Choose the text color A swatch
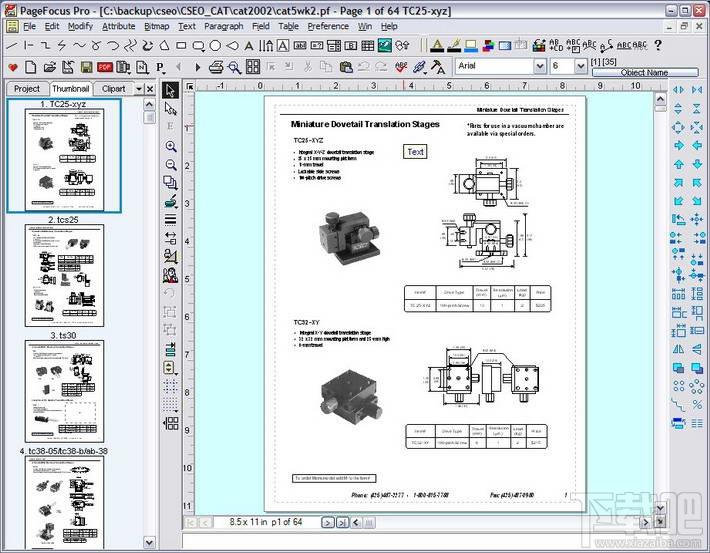The height and width of the screenshot is (553, 710). click(437, 45)
